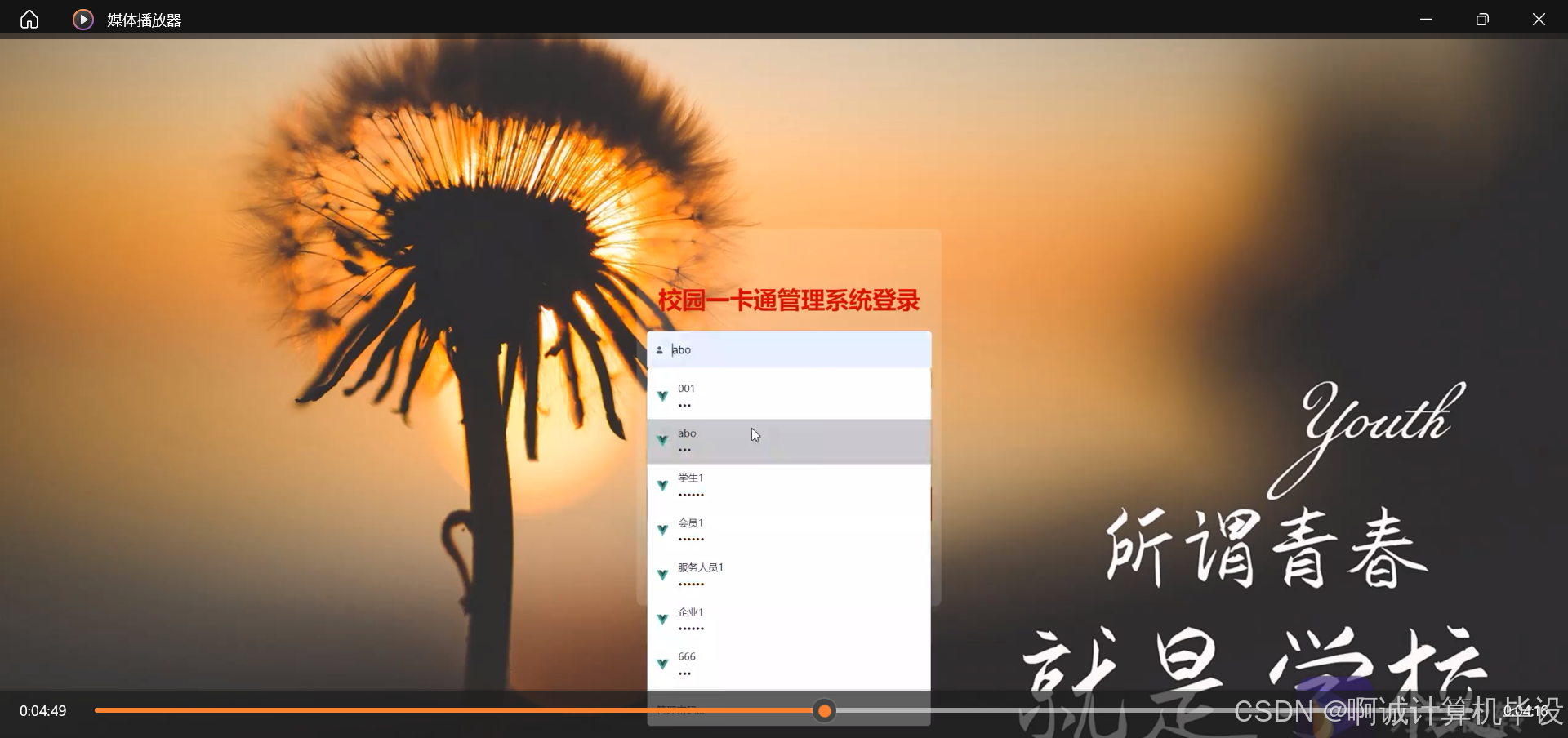Choose the saved account 会员1
Screen dimensions: 1568x738
coord(789,531)
